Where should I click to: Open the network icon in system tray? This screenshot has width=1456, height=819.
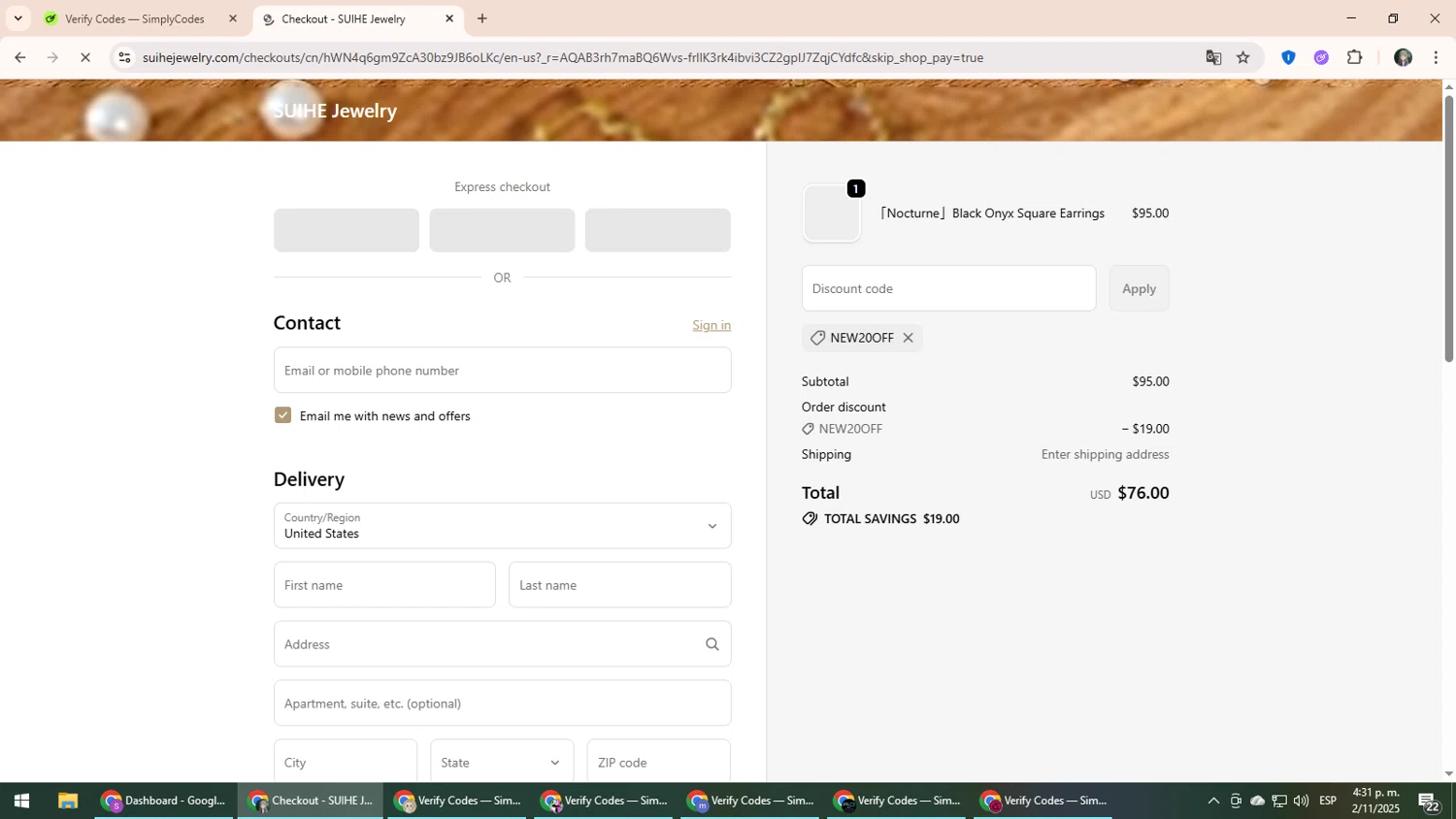coord(1279,802)
